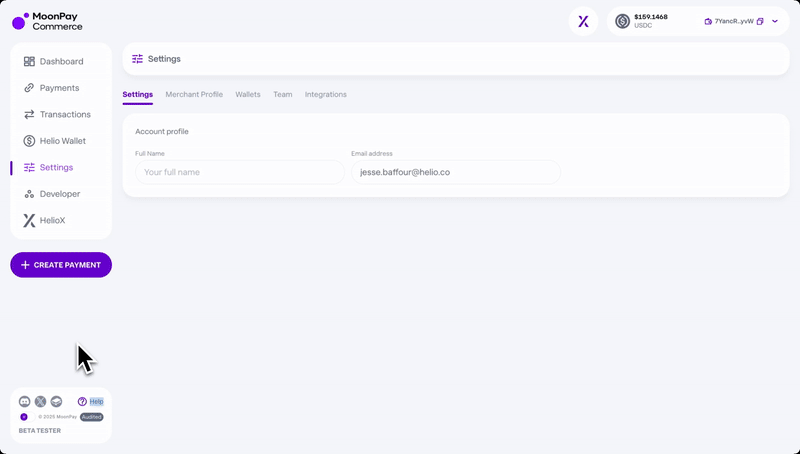Image resolution: width=800 pixels, height=454 pixels.
Task: Click the USDC coin icon
Action: (x=622, y=21)
